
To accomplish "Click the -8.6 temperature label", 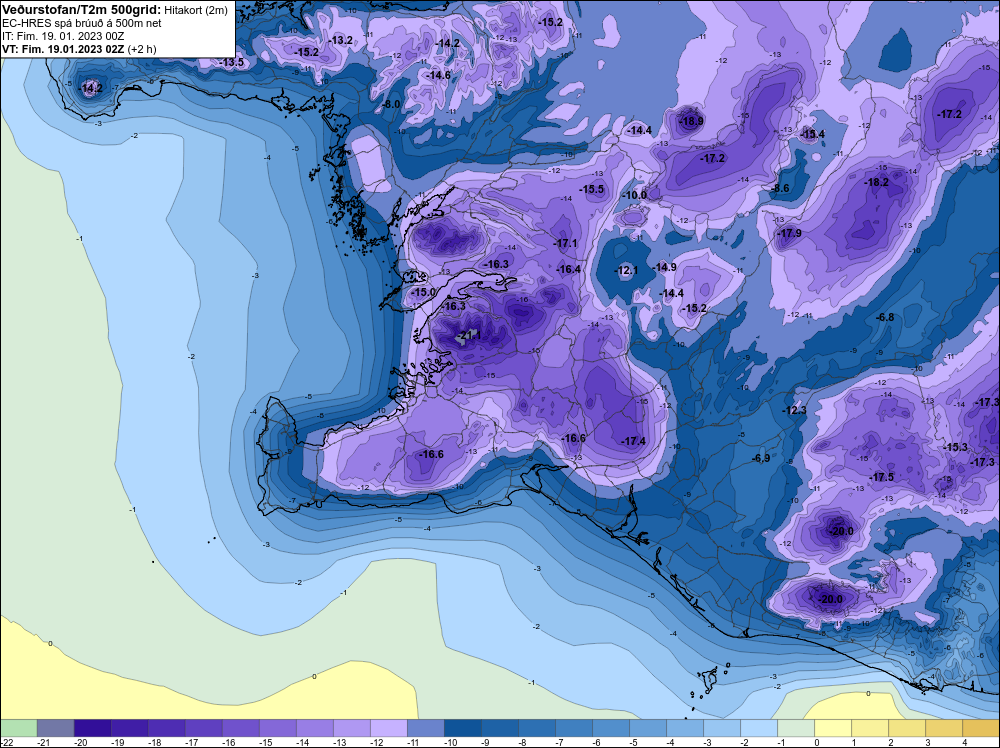I will coord(779,189).
